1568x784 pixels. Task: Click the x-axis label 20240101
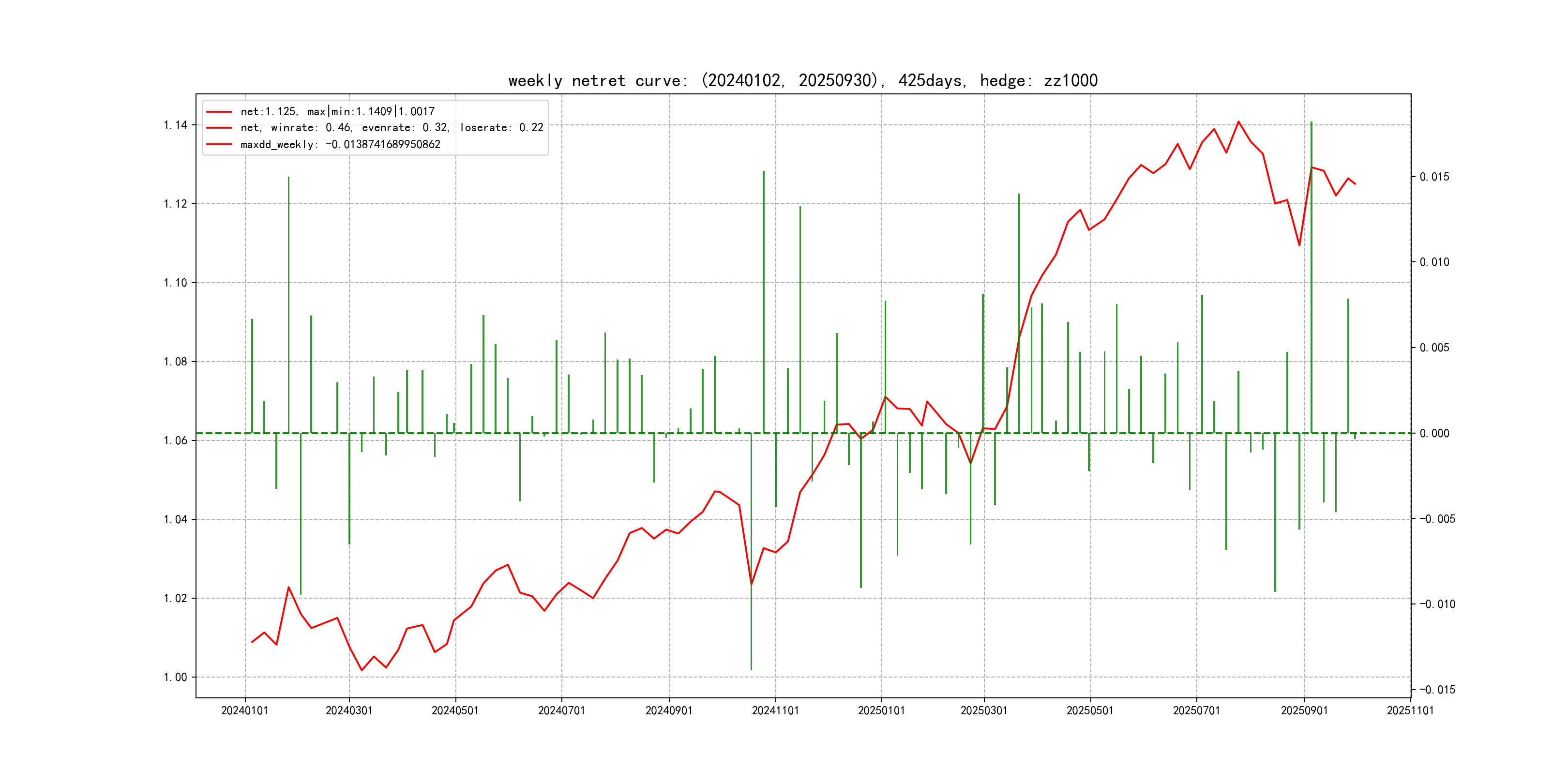[x=245, y=710]
